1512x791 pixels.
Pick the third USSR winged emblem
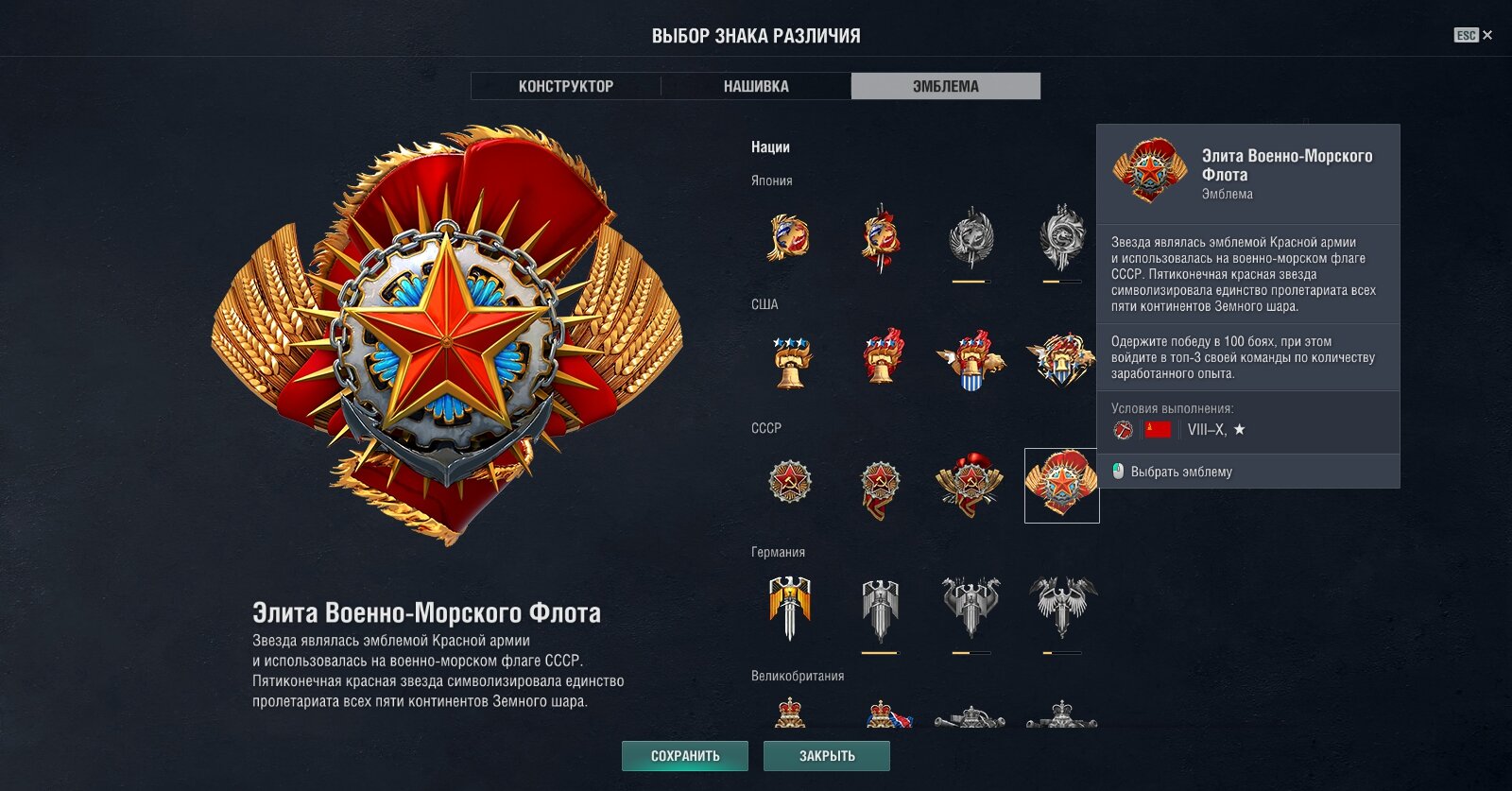[x=971, y=485]
